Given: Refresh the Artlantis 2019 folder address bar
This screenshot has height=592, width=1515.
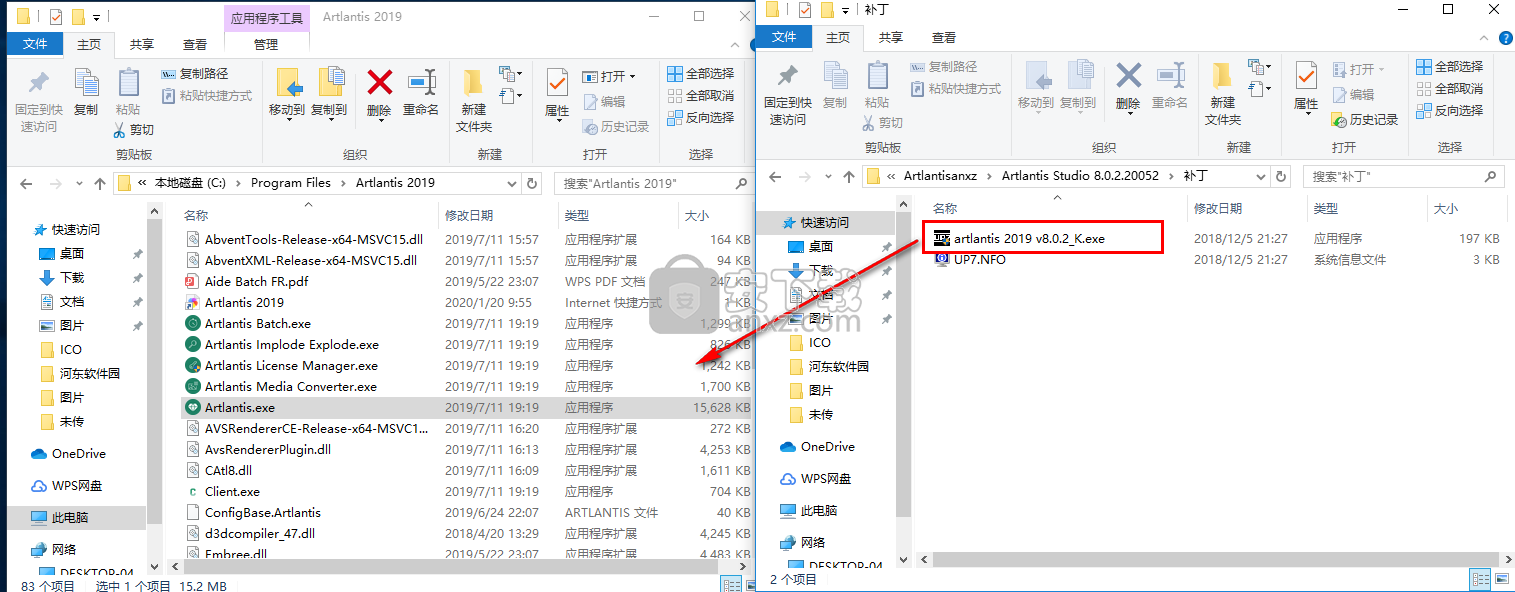Looking at the screenshot, I should coord(534,183).
